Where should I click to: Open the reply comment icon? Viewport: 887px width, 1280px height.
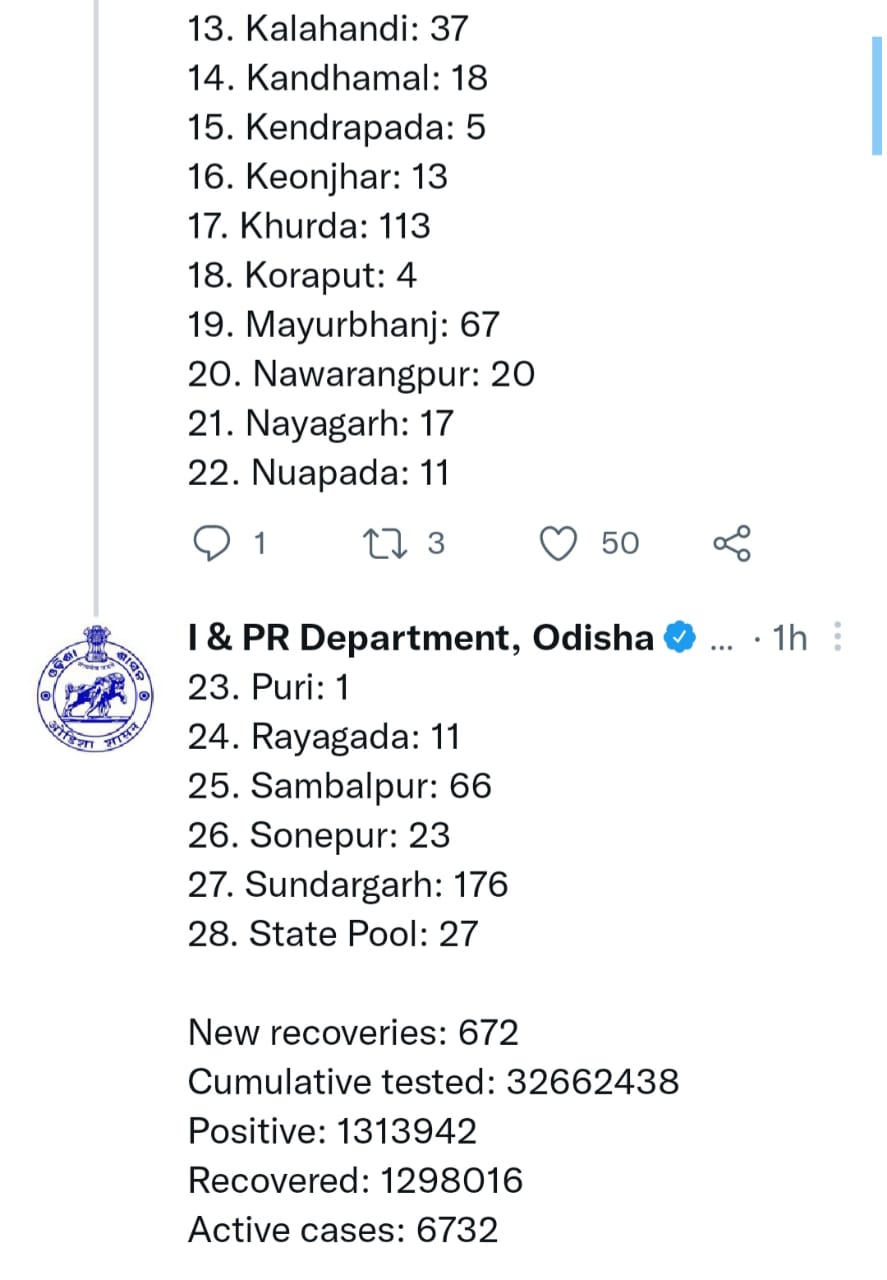pyautogui.click(x=211, y=544)
